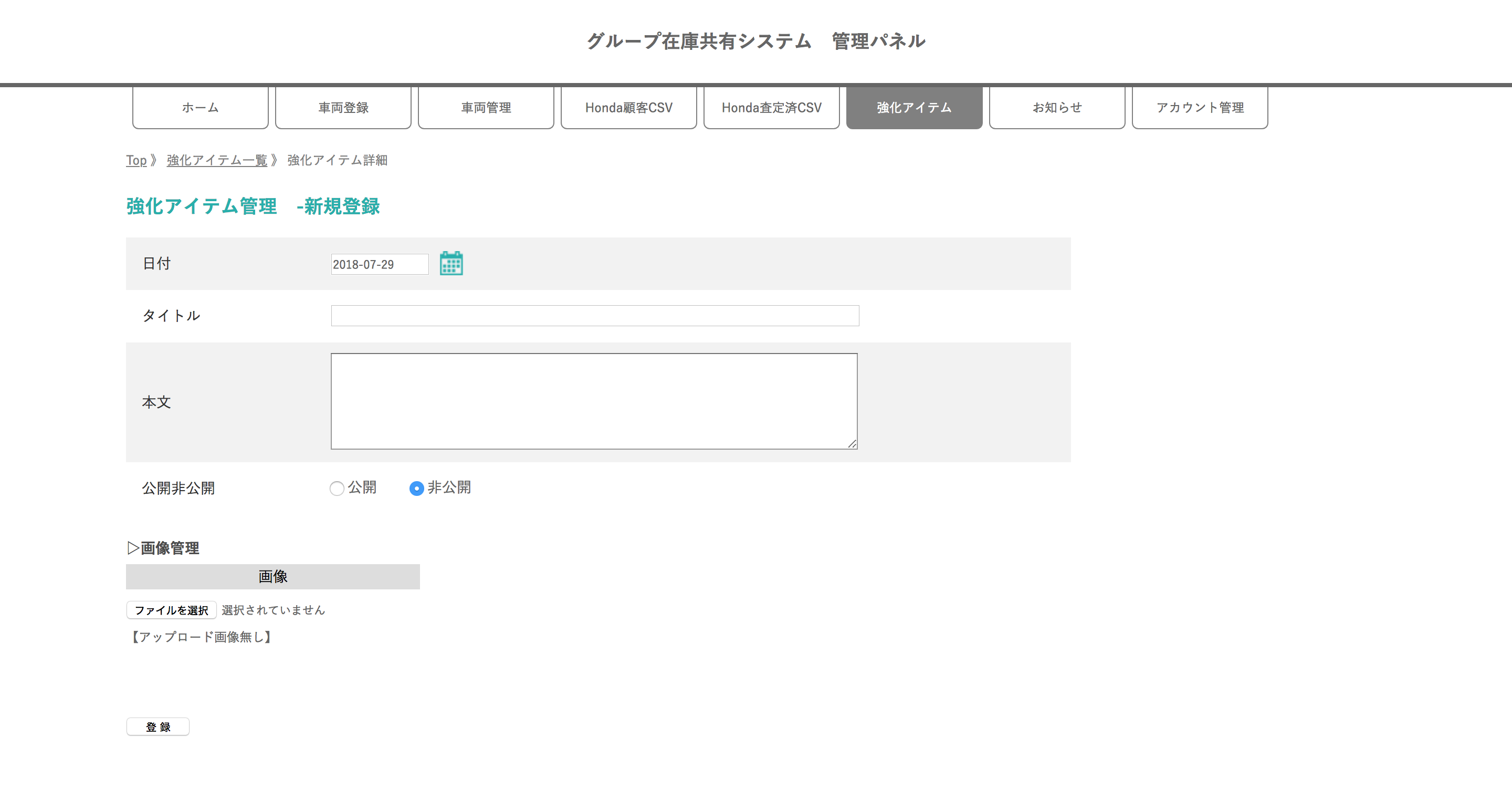Open the Honda査定済CSV page
Viewport: 1512px width, 789px height.
point(771,108)
